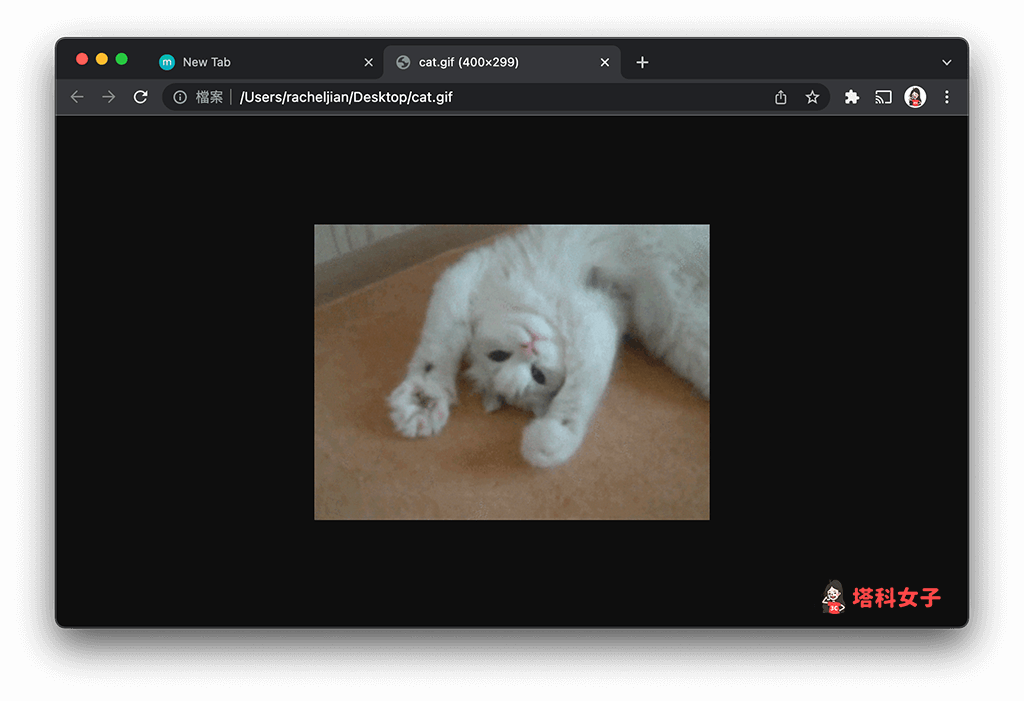Close the New Tab tab
The width and height of the screenshot is (1024, 701).
coord(368,62)
